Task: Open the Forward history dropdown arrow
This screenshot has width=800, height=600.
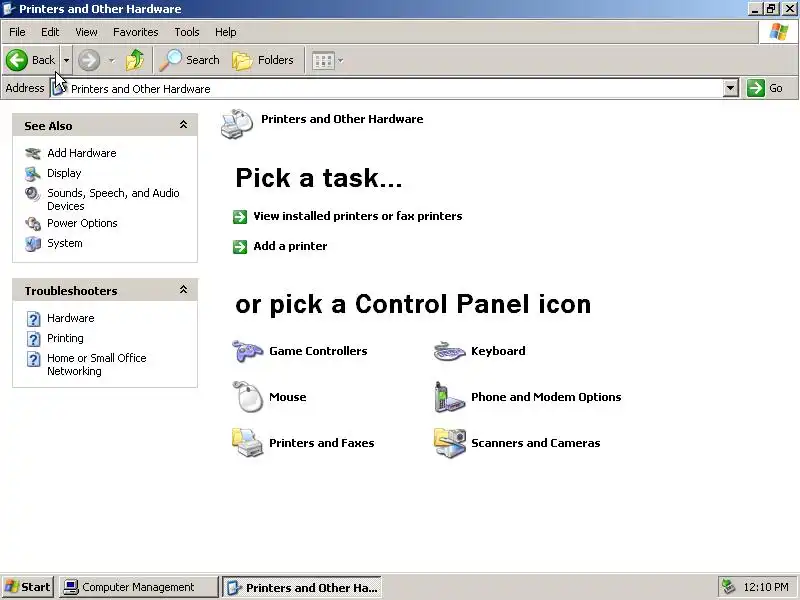Action: click(x=111, y=60)
